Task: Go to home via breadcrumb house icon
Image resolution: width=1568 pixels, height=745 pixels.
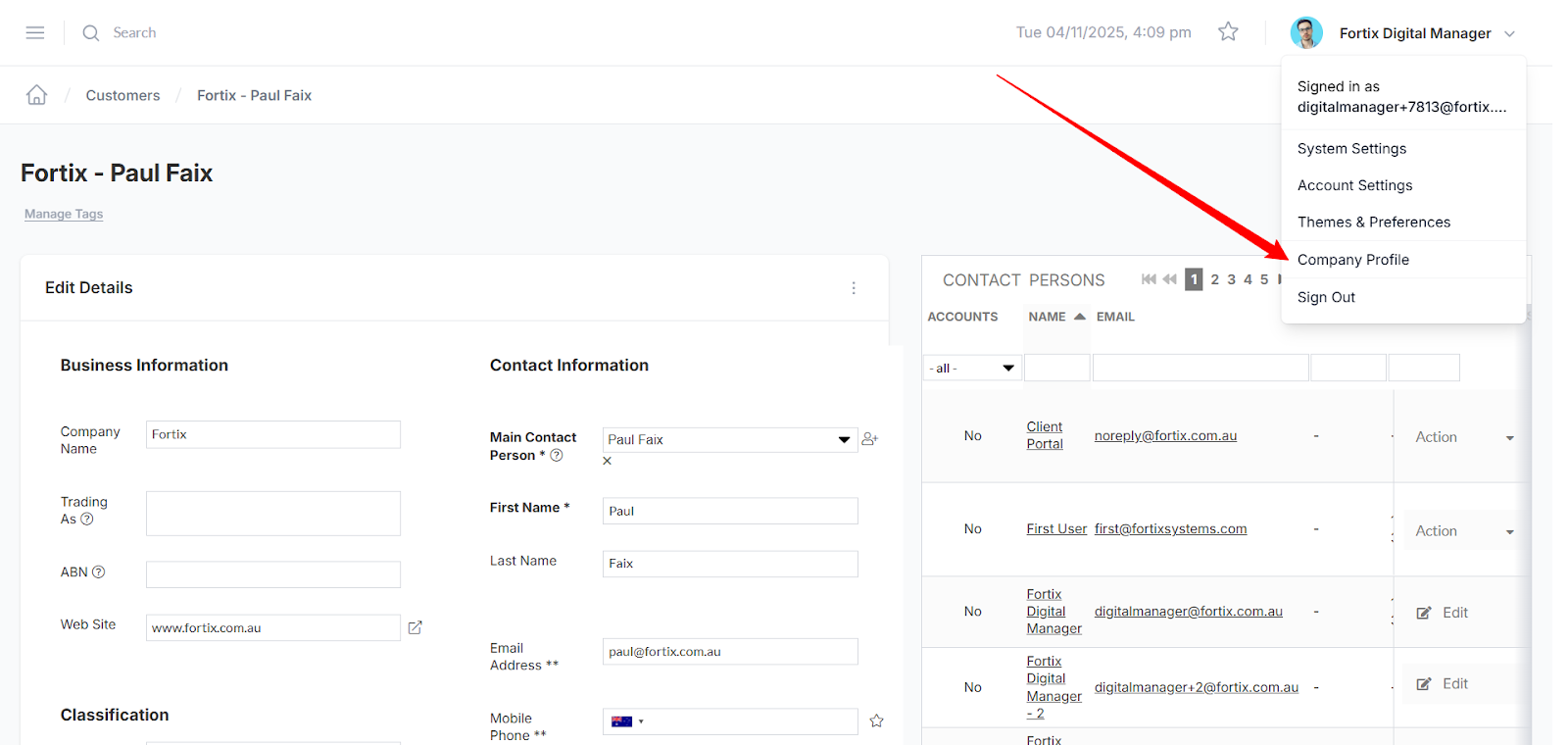Action: coord(37,95)
